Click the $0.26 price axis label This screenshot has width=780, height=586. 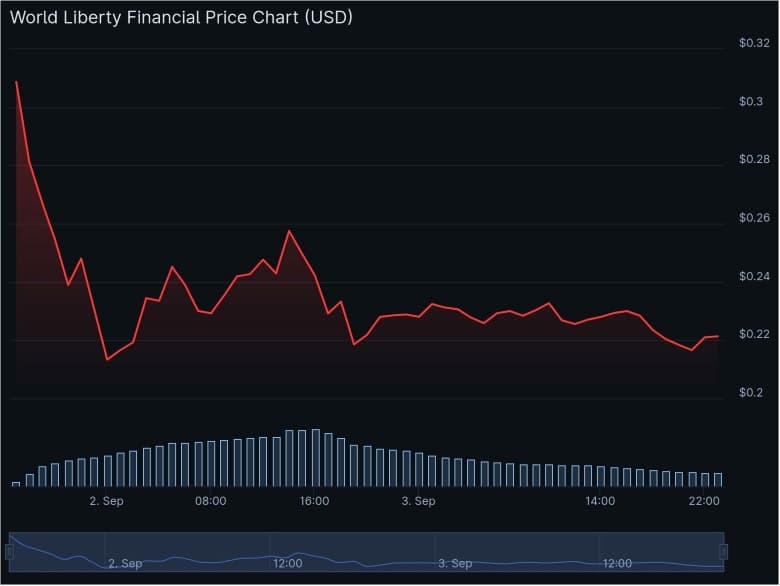pyautogui.click(x=753, y=218)
